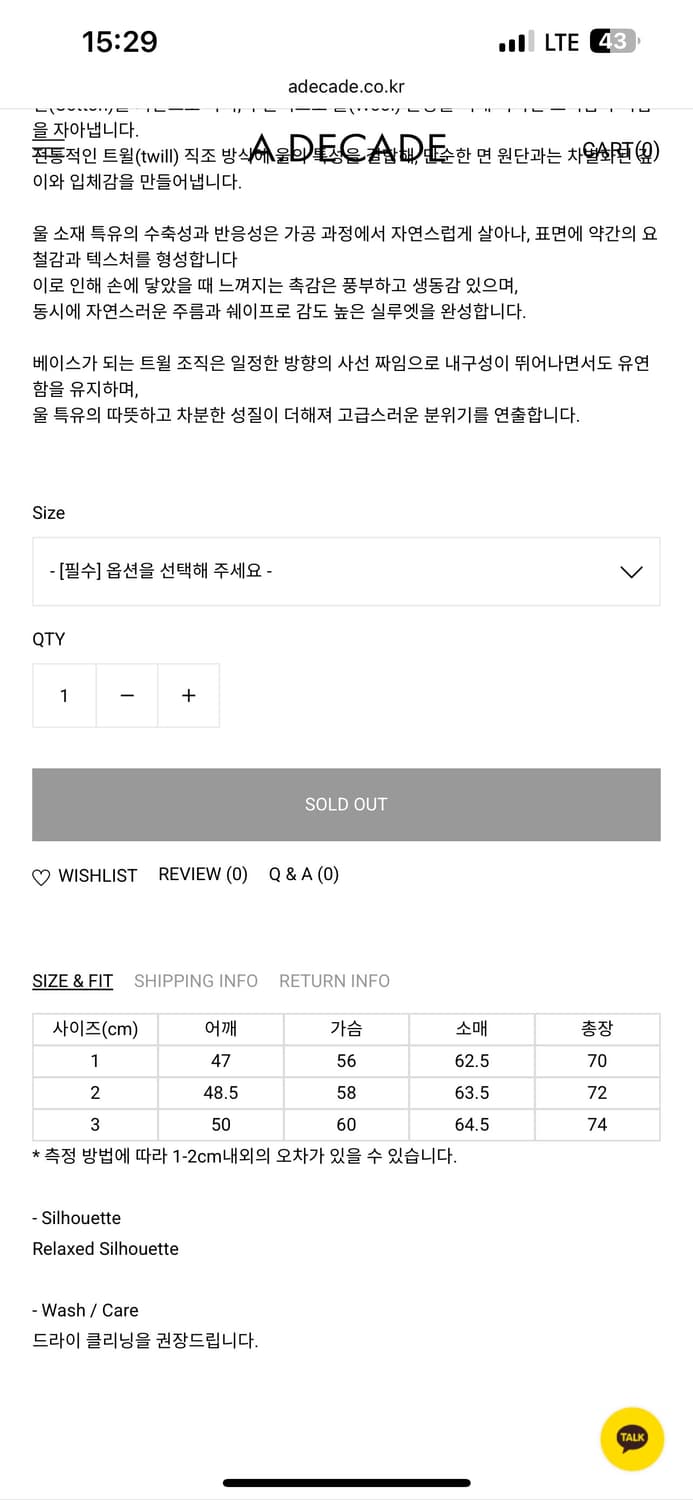Image resolution: width=693 pixels, height=1500 pixels.
Task: Click the quantity input showing 1
Action: [63, 695]
